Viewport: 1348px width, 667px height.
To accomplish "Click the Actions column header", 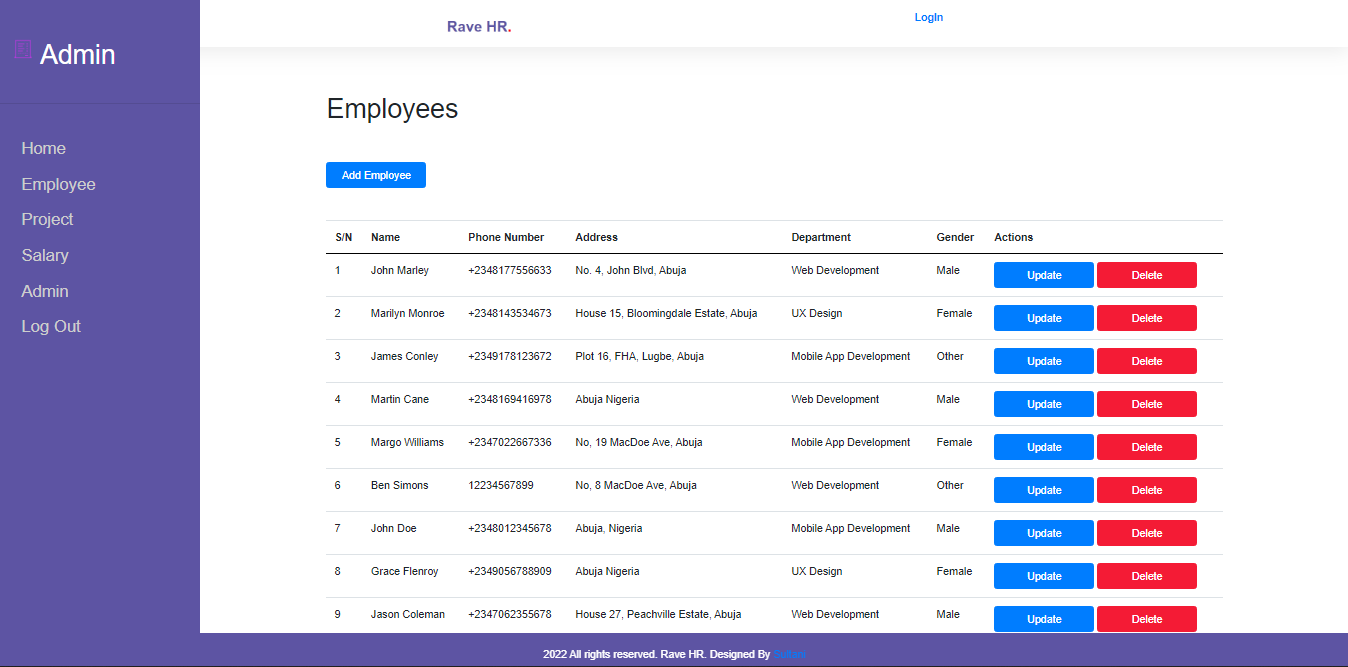I will (1014, 237).
